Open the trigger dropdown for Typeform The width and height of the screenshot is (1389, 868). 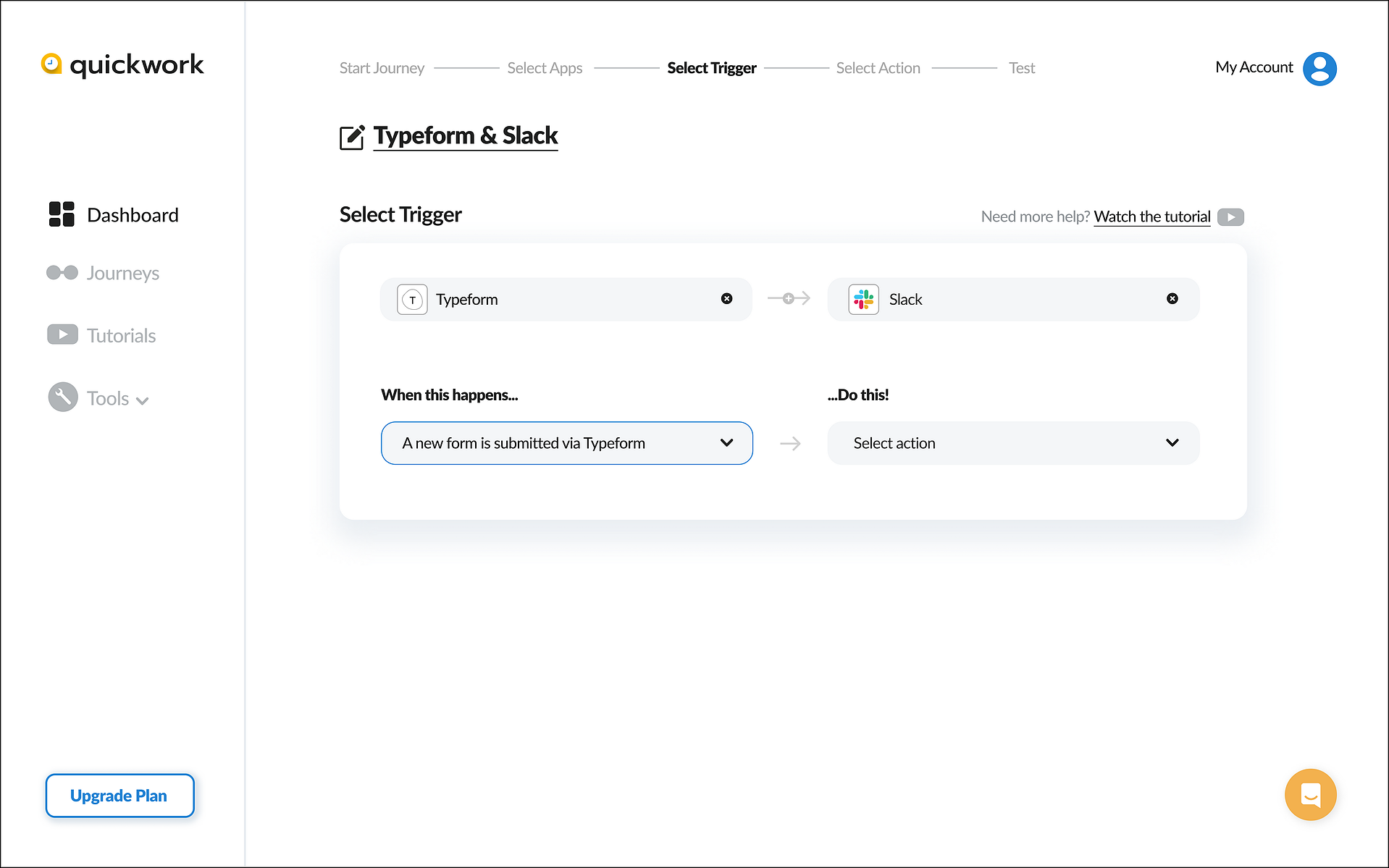(567, 443)
